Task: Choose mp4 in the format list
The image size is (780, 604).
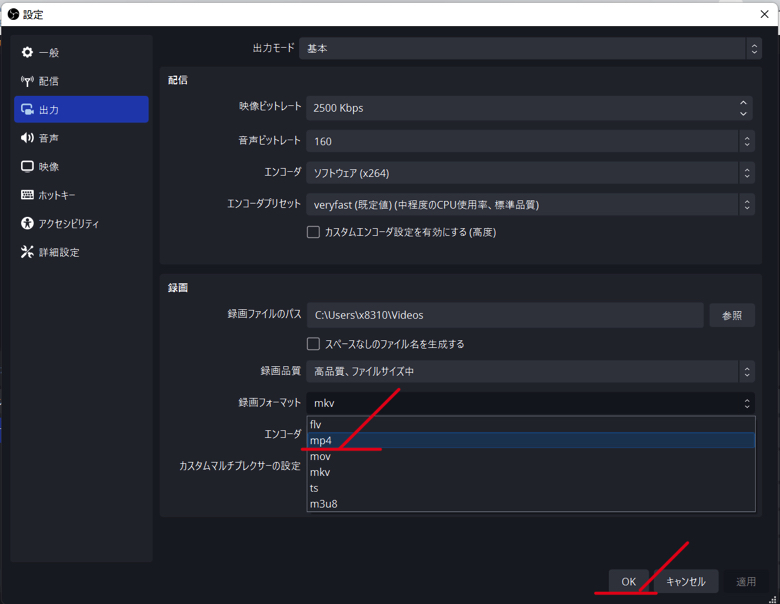Action: pos(531,440)
